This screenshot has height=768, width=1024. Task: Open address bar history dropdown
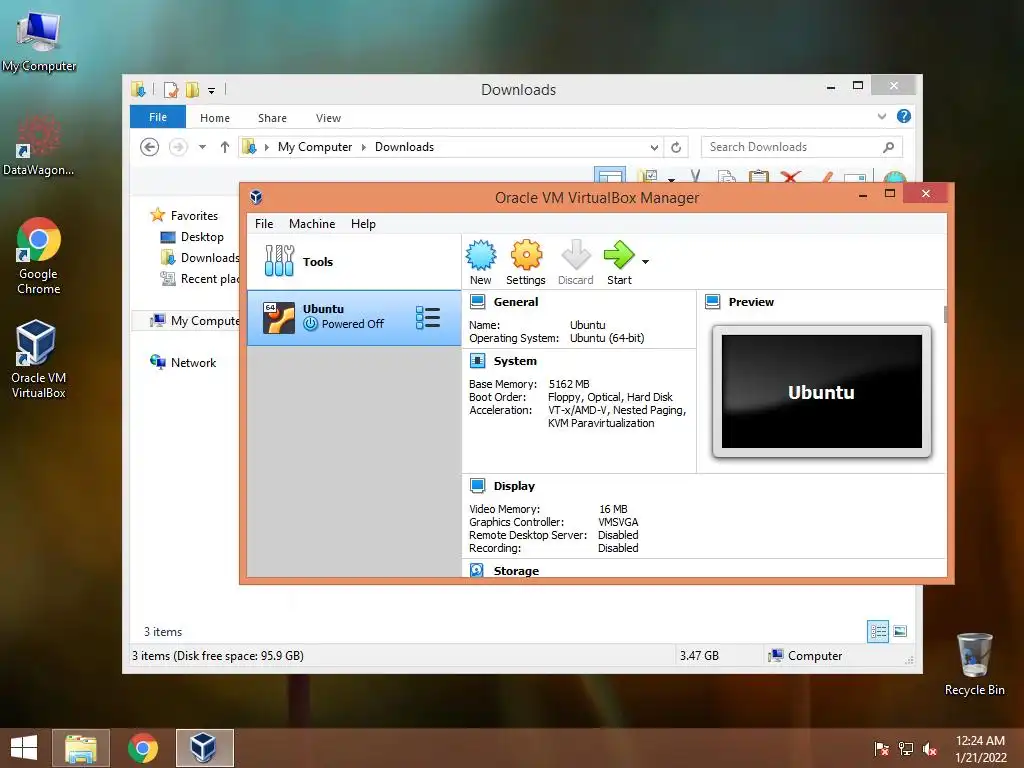[654, 148]
